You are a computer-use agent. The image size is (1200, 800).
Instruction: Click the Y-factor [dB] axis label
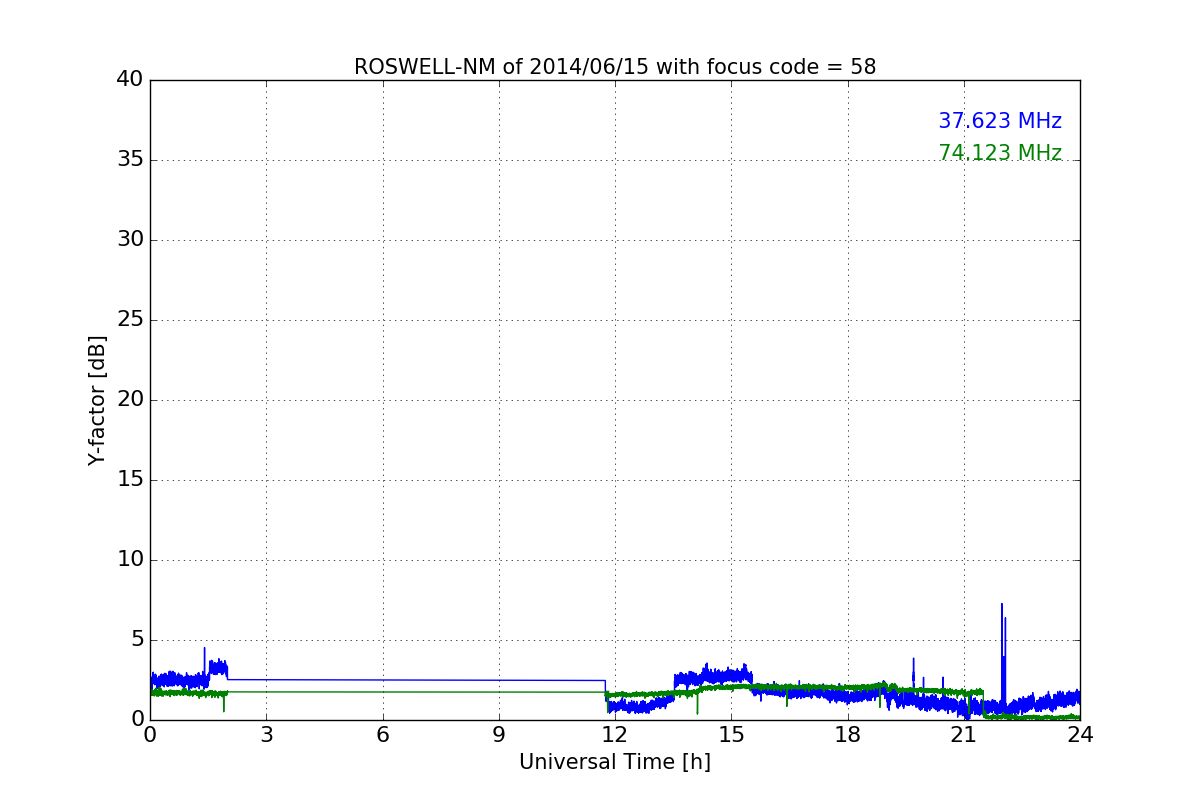tap(97, 400)
